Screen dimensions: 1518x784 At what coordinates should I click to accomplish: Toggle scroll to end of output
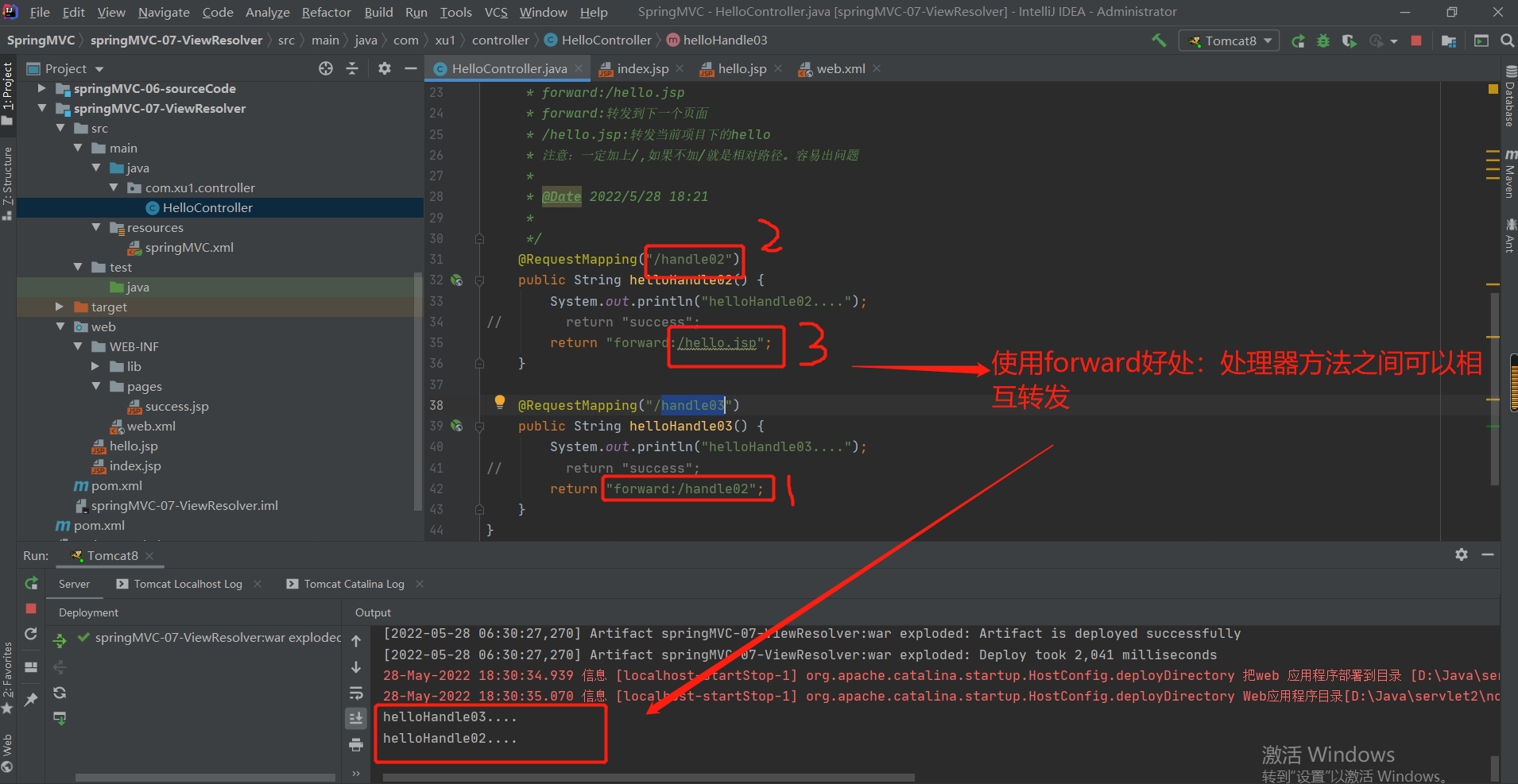coord(356,719)
